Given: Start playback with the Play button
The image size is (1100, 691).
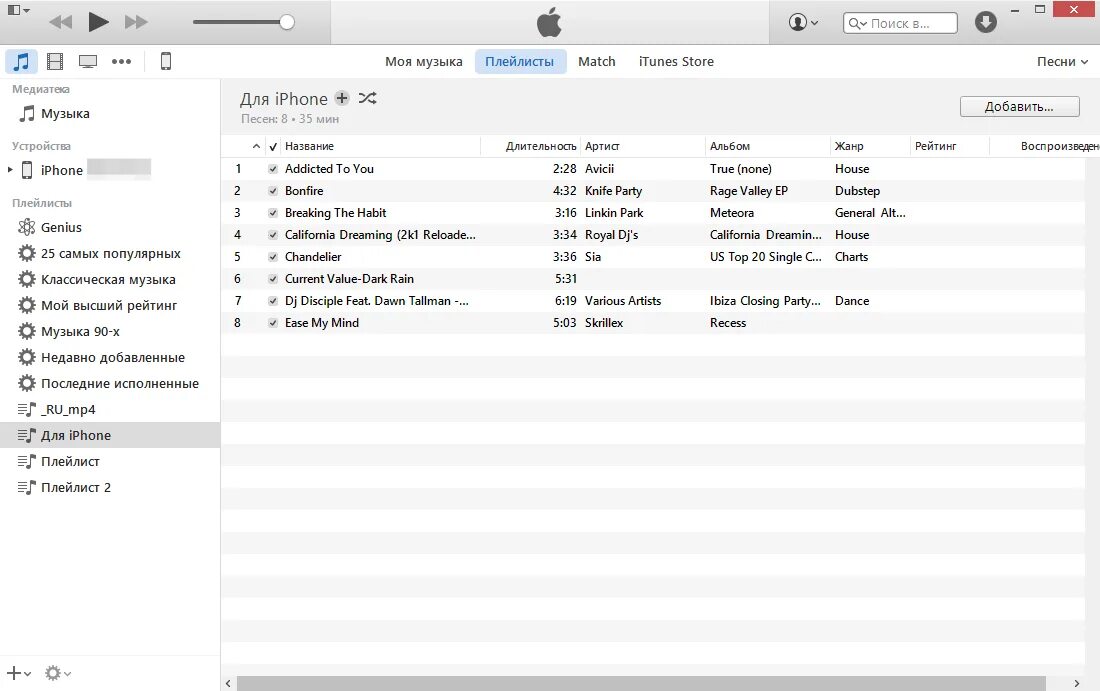Looking at the screenshot, I should coord(98,22).
